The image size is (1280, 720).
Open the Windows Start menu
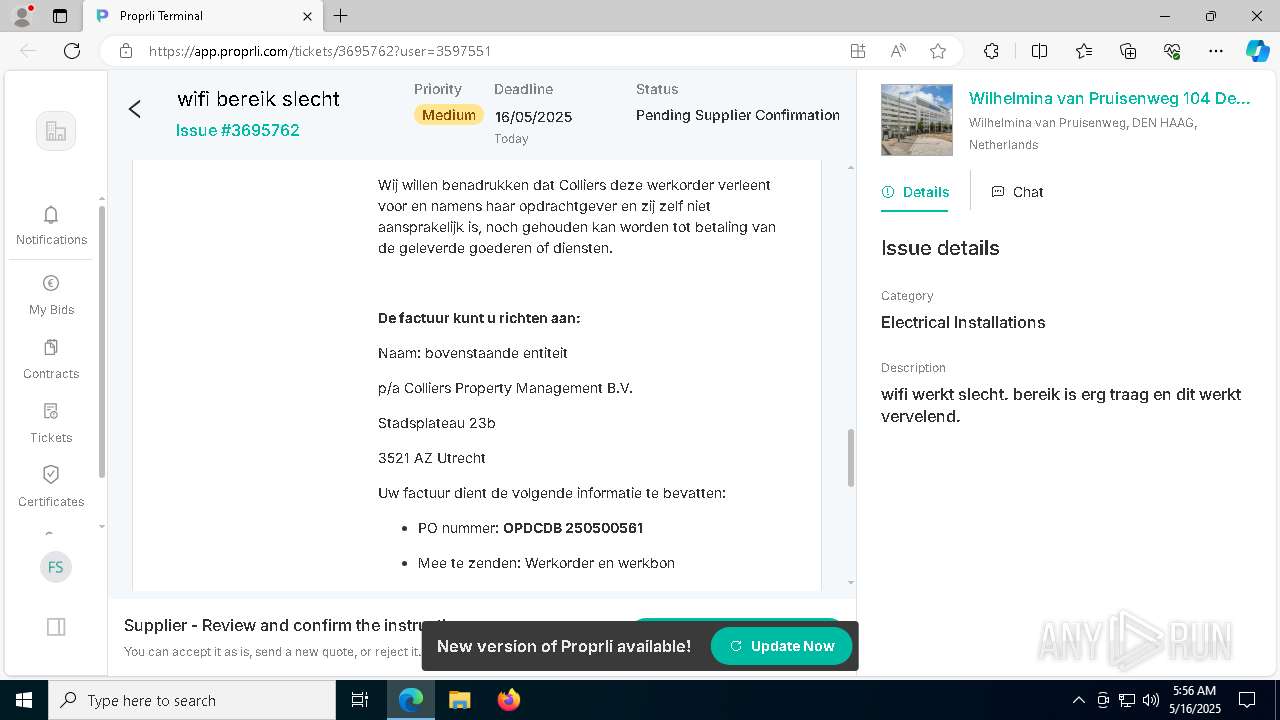pyautogui.click(x=24, y=700)
